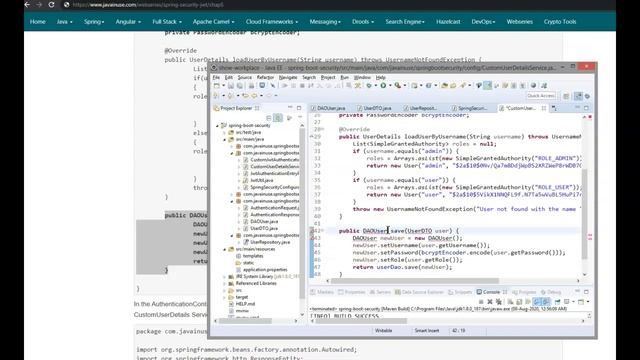Open the Project menu in Eclipse
Viewport: 640px width, 360px height.
[x=328, y=77]
